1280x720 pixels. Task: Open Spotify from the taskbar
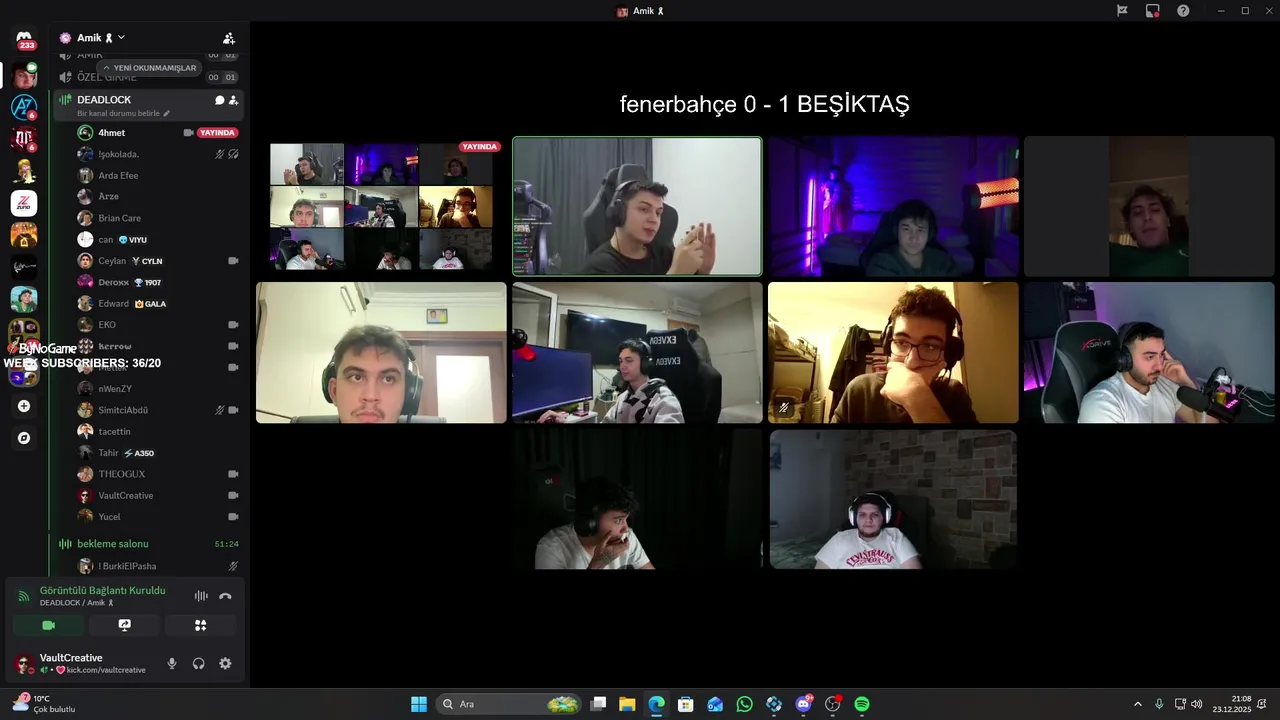pyautogui.click(x=862, y=704)
